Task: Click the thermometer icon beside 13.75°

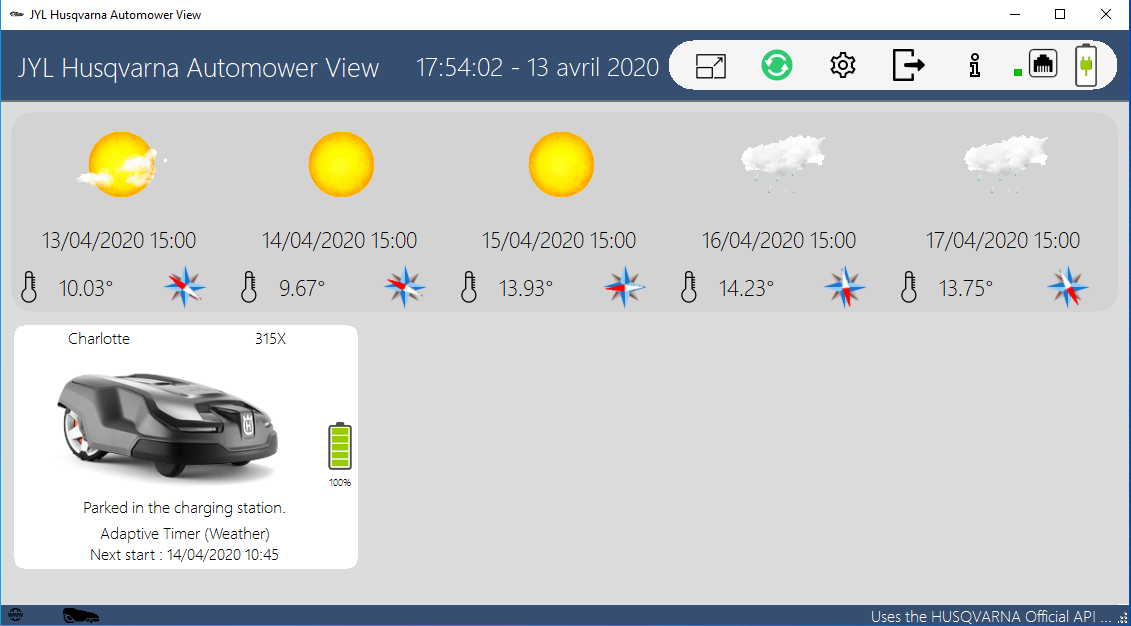Action: click(909, 287)
